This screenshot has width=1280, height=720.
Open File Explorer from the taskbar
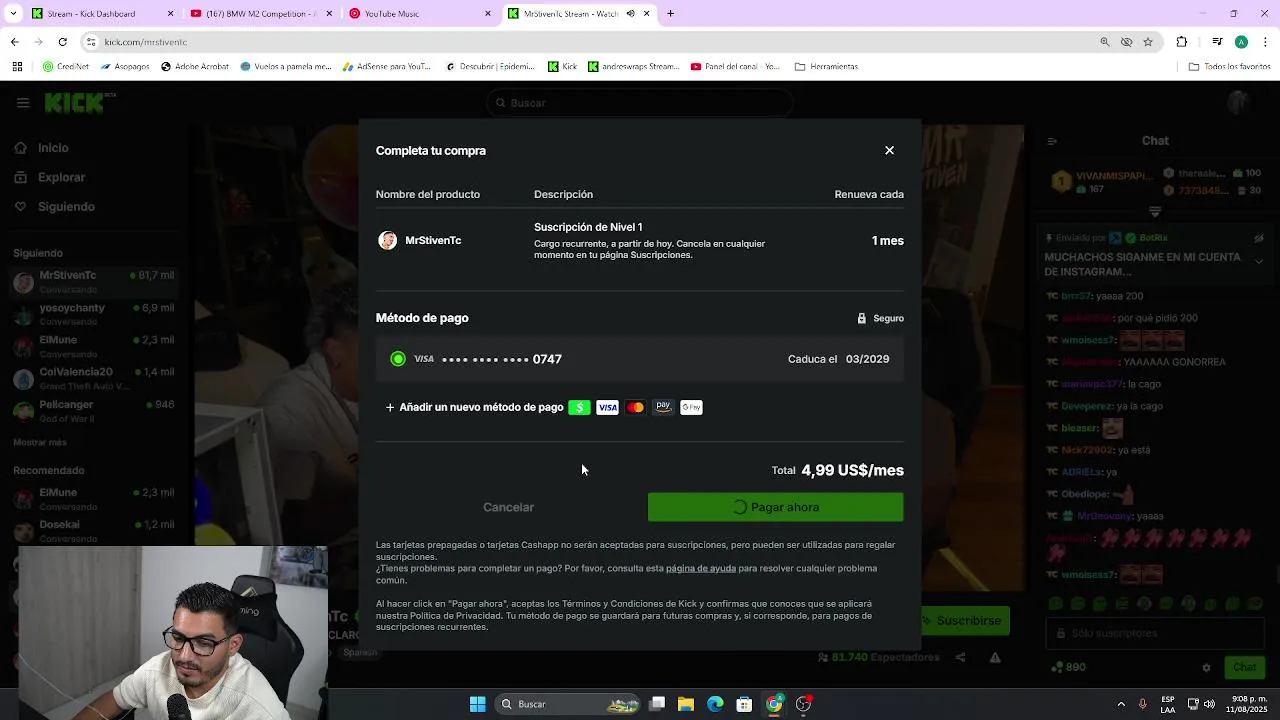(x=686, y=704)
